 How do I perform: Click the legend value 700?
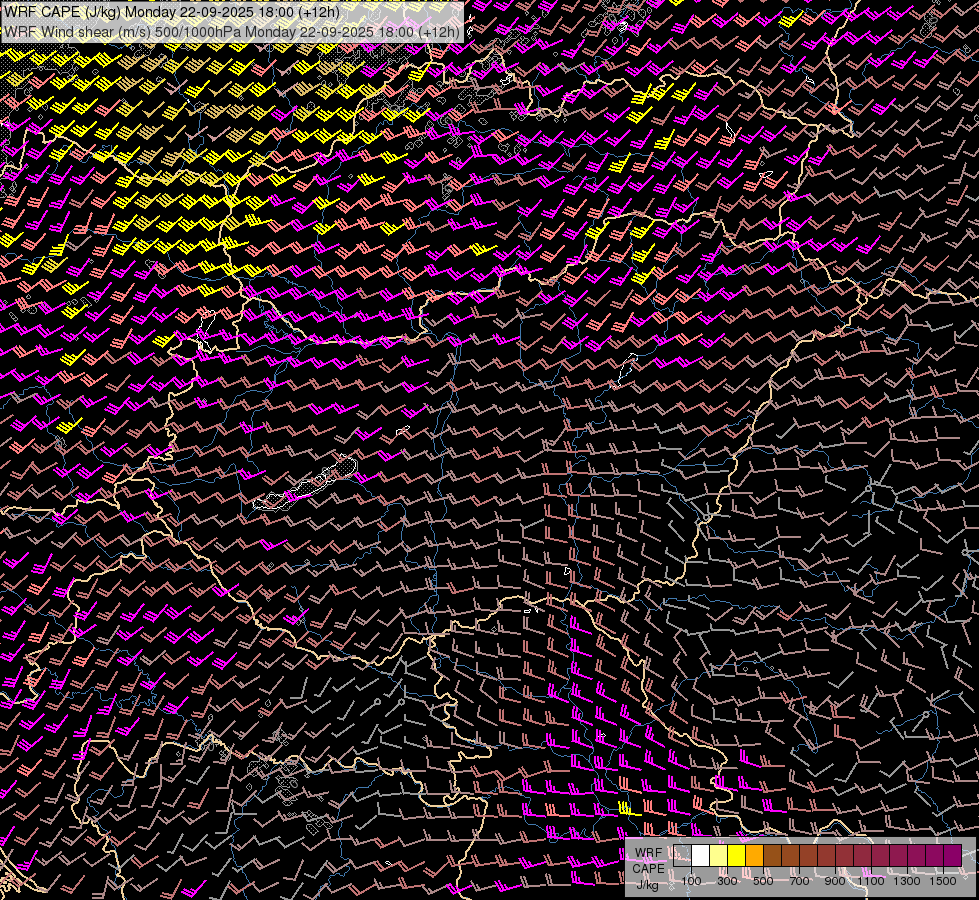(799, 881)
